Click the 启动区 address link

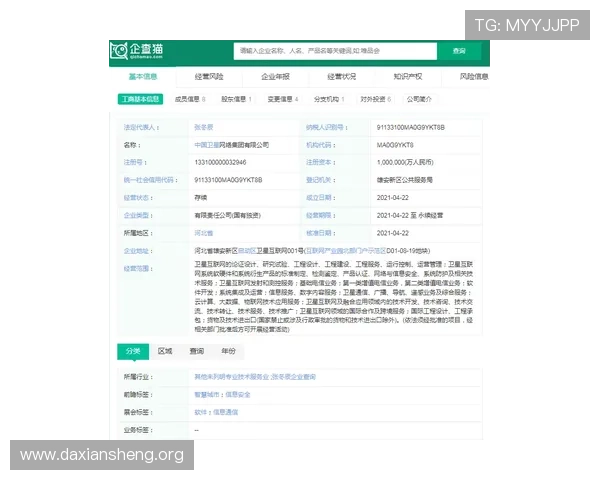click(247, 251)
